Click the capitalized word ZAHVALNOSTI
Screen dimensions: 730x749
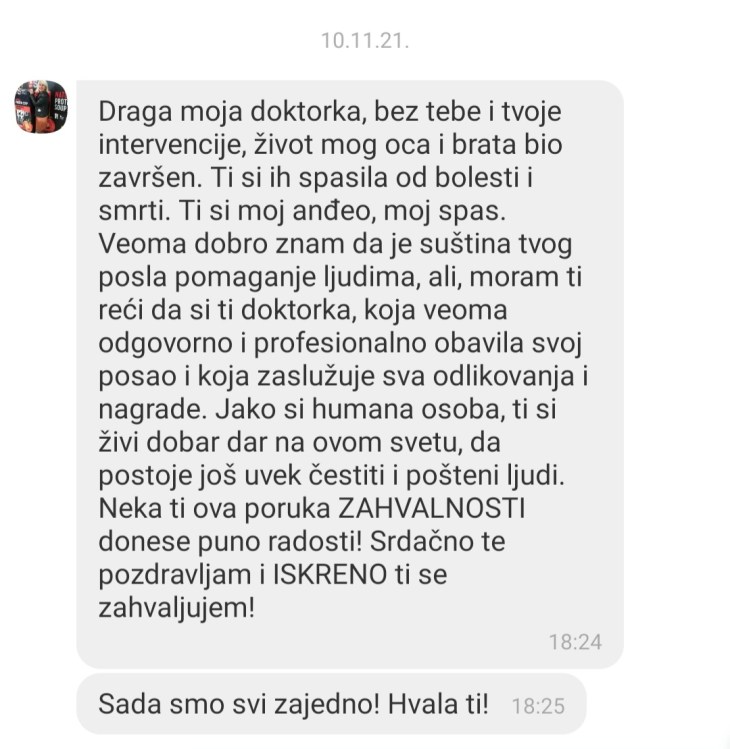431,508
